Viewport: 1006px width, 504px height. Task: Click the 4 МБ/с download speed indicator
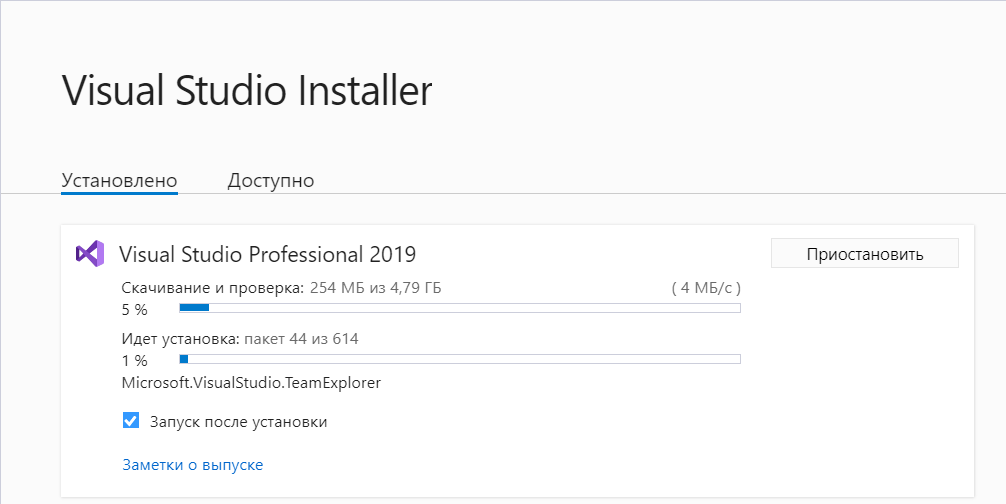[706, 288]
